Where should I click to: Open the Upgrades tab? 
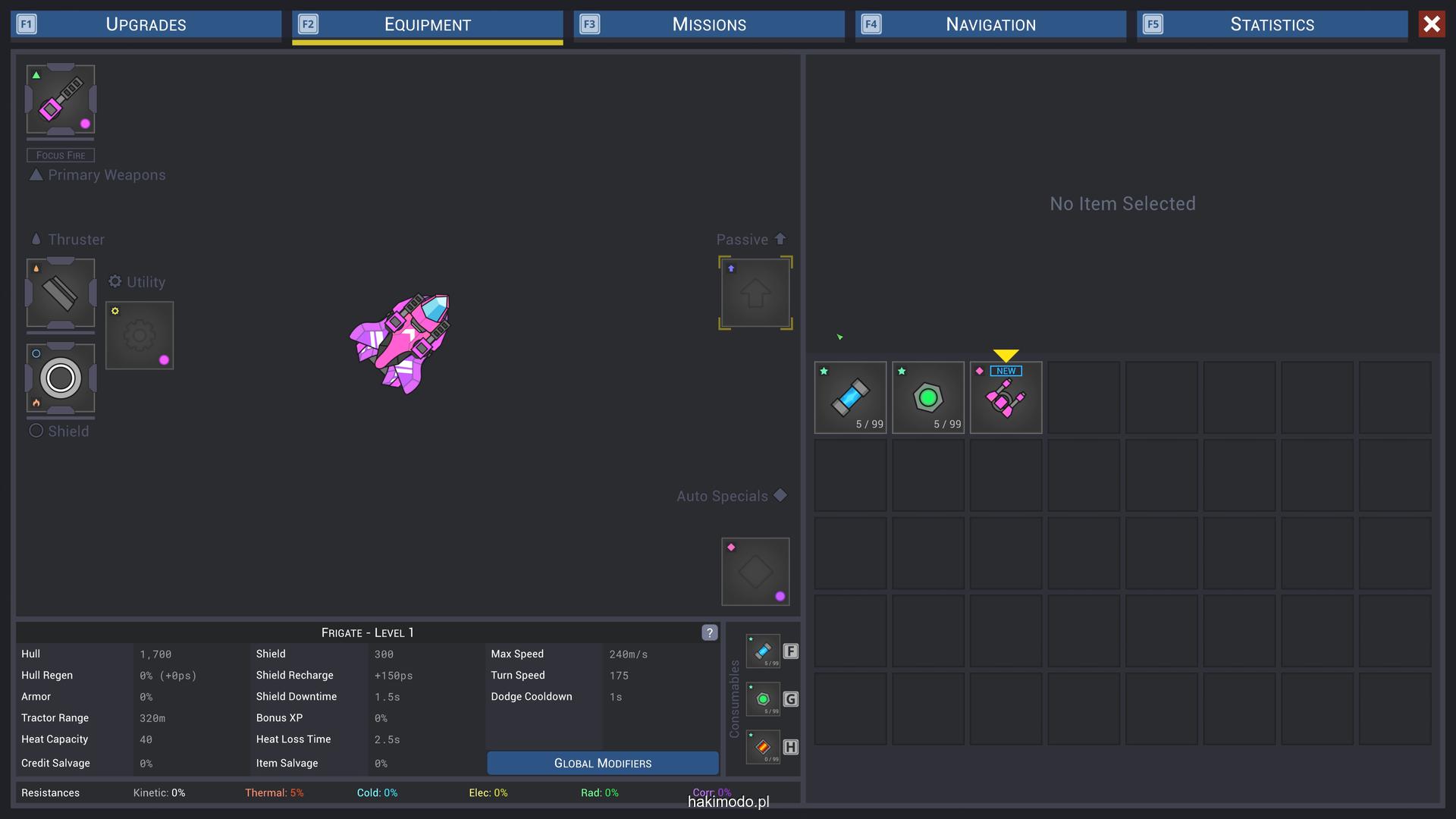146,24
